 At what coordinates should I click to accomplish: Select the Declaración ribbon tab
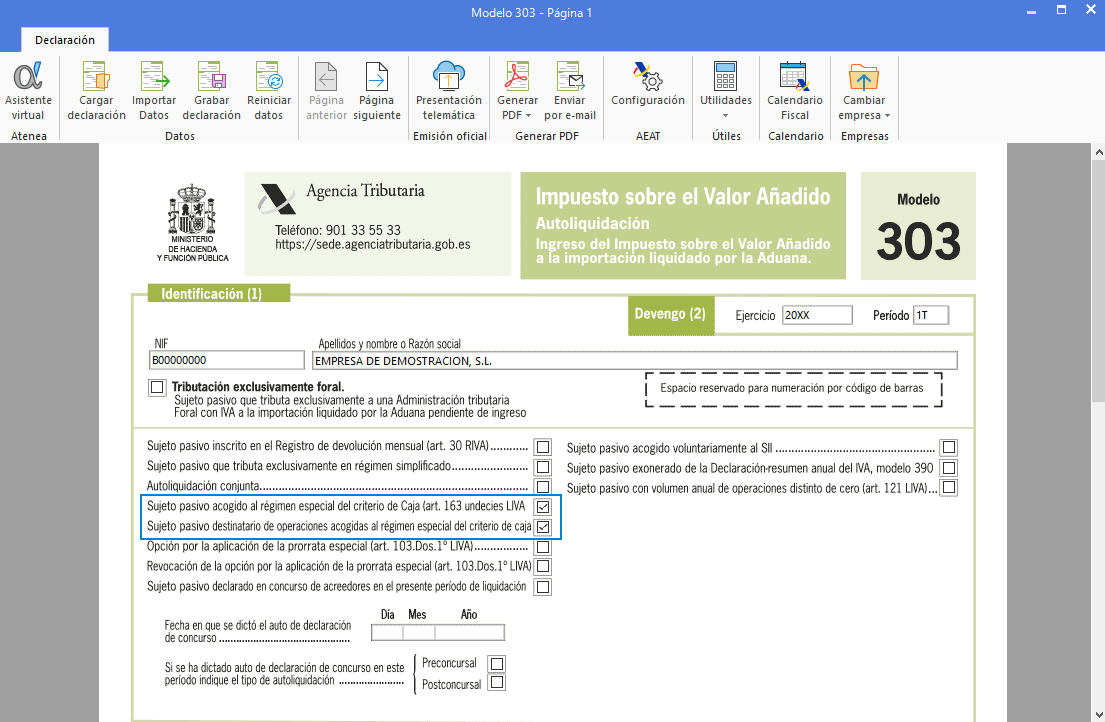pos(65,40)
